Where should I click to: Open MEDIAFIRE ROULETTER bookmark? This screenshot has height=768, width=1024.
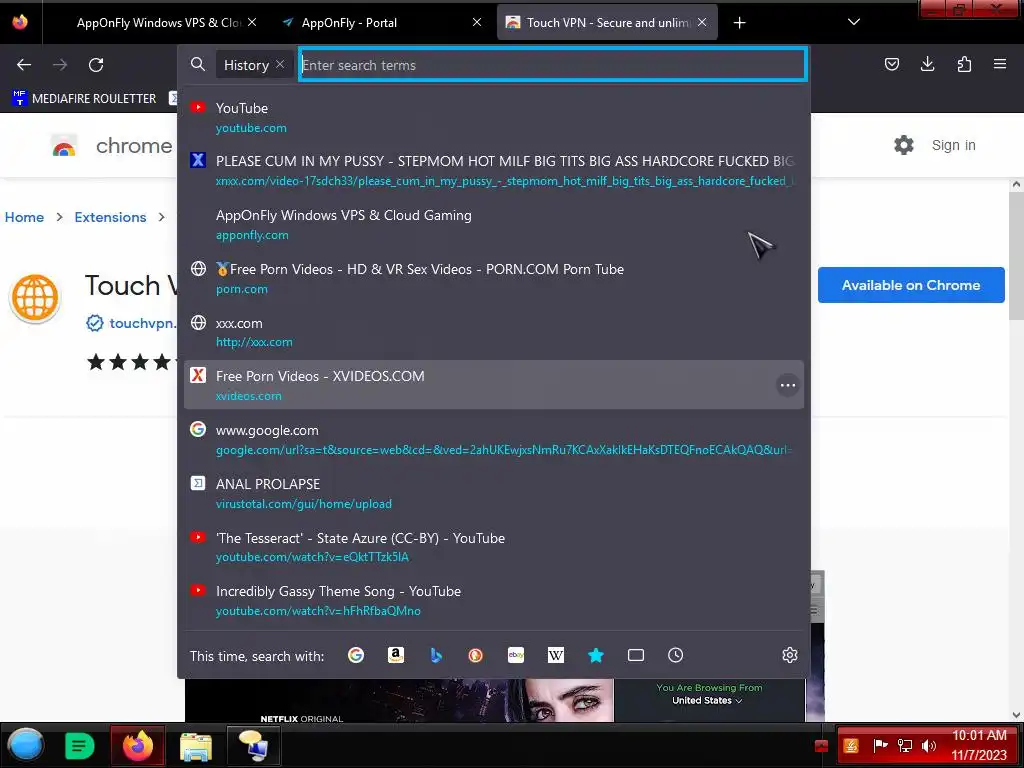(84, 99)
